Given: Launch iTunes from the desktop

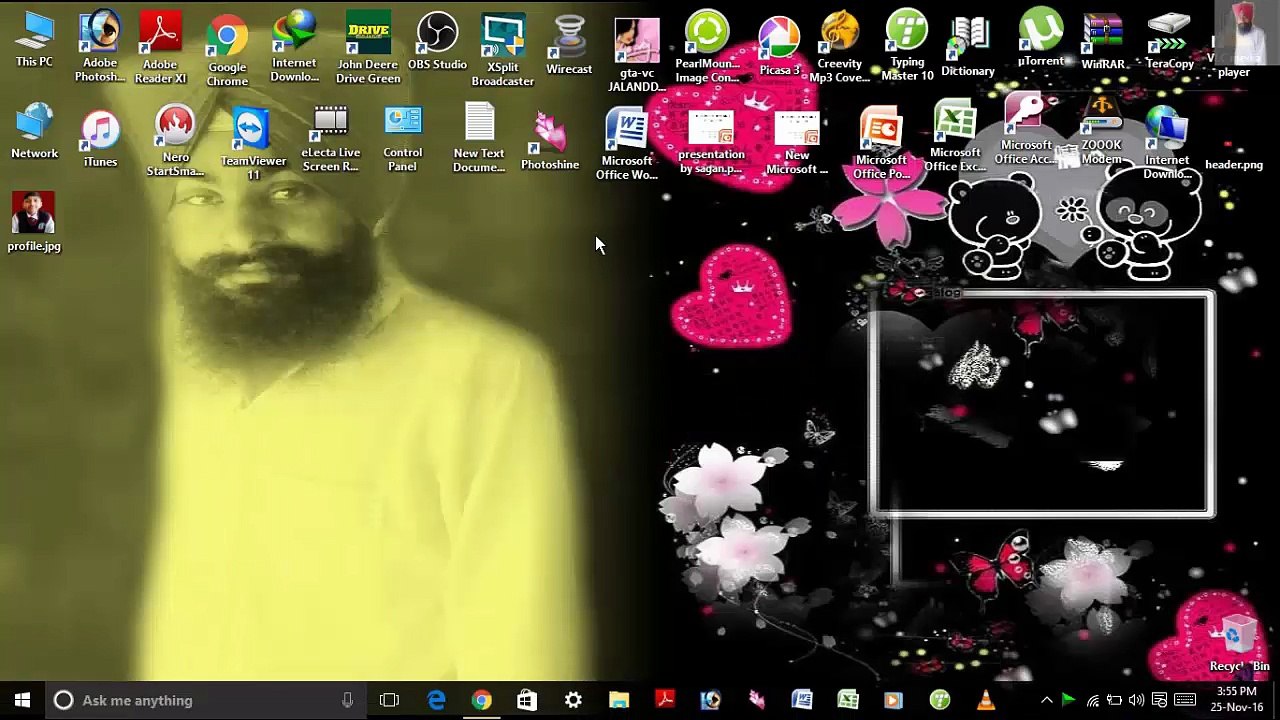Looking at the screenshot, I should (x=100, y=138).
